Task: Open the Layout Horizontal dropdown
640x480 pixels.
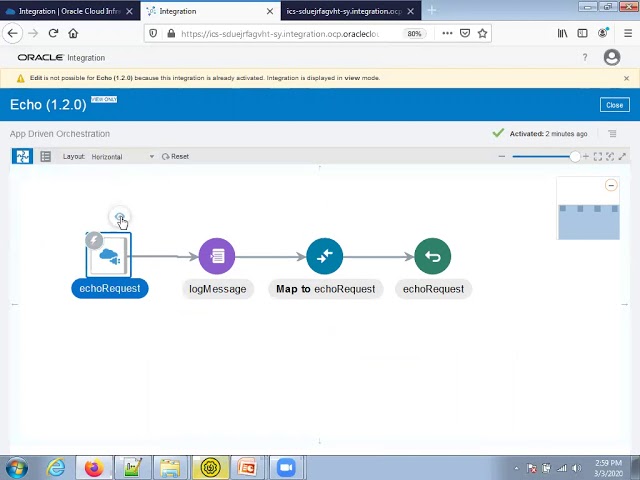Action: pos(122,157)
